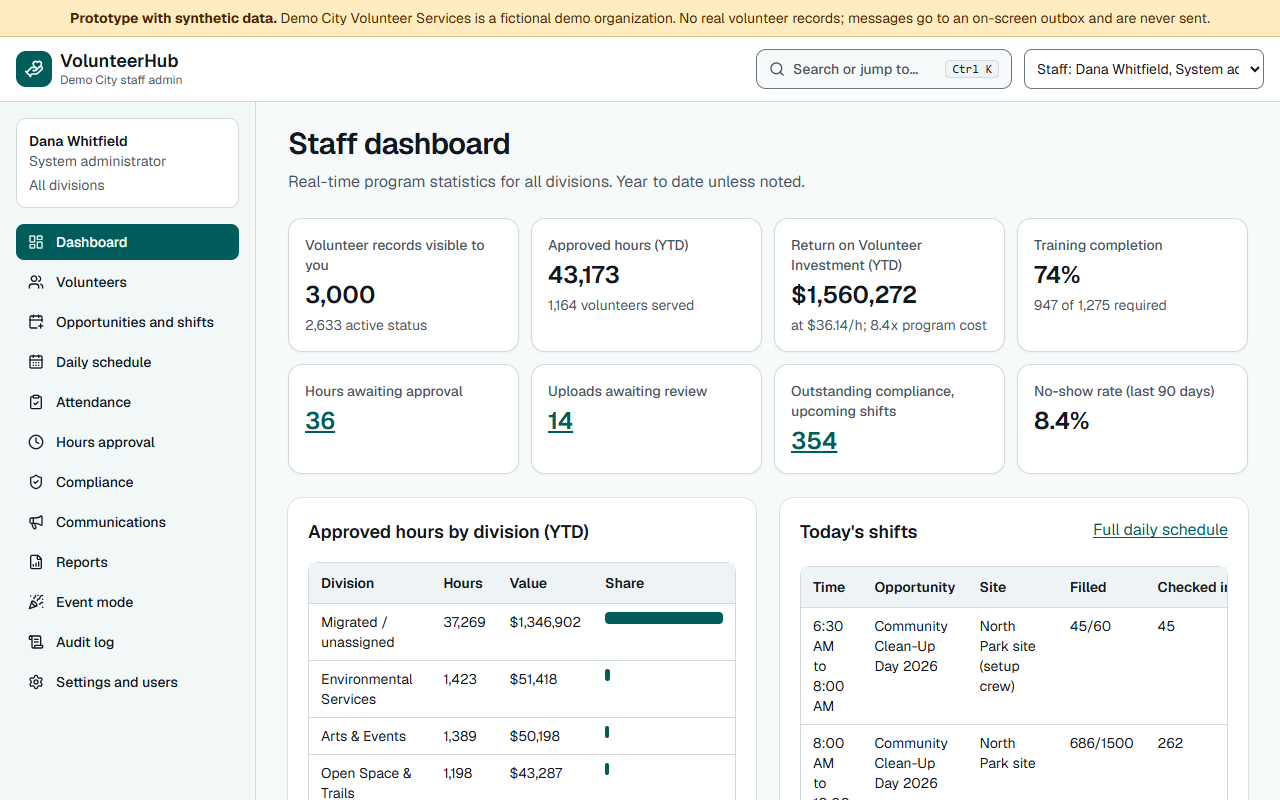This screenshot has width=1280, height=800.
Task: Click the $1,560,272 return value
Action: [854, 295]
